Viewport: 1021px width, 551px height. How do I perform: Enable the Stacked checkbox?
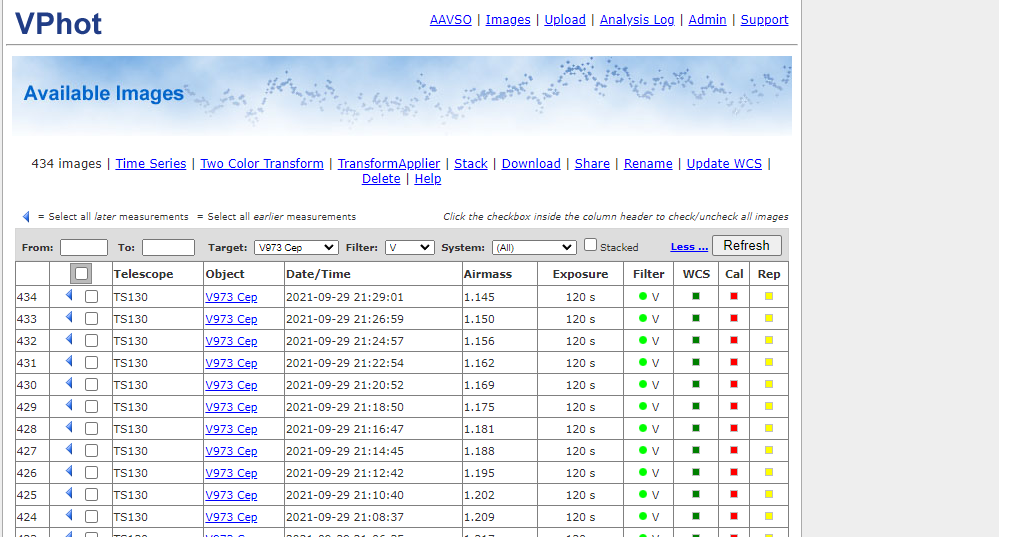click(x=591, y=245)
